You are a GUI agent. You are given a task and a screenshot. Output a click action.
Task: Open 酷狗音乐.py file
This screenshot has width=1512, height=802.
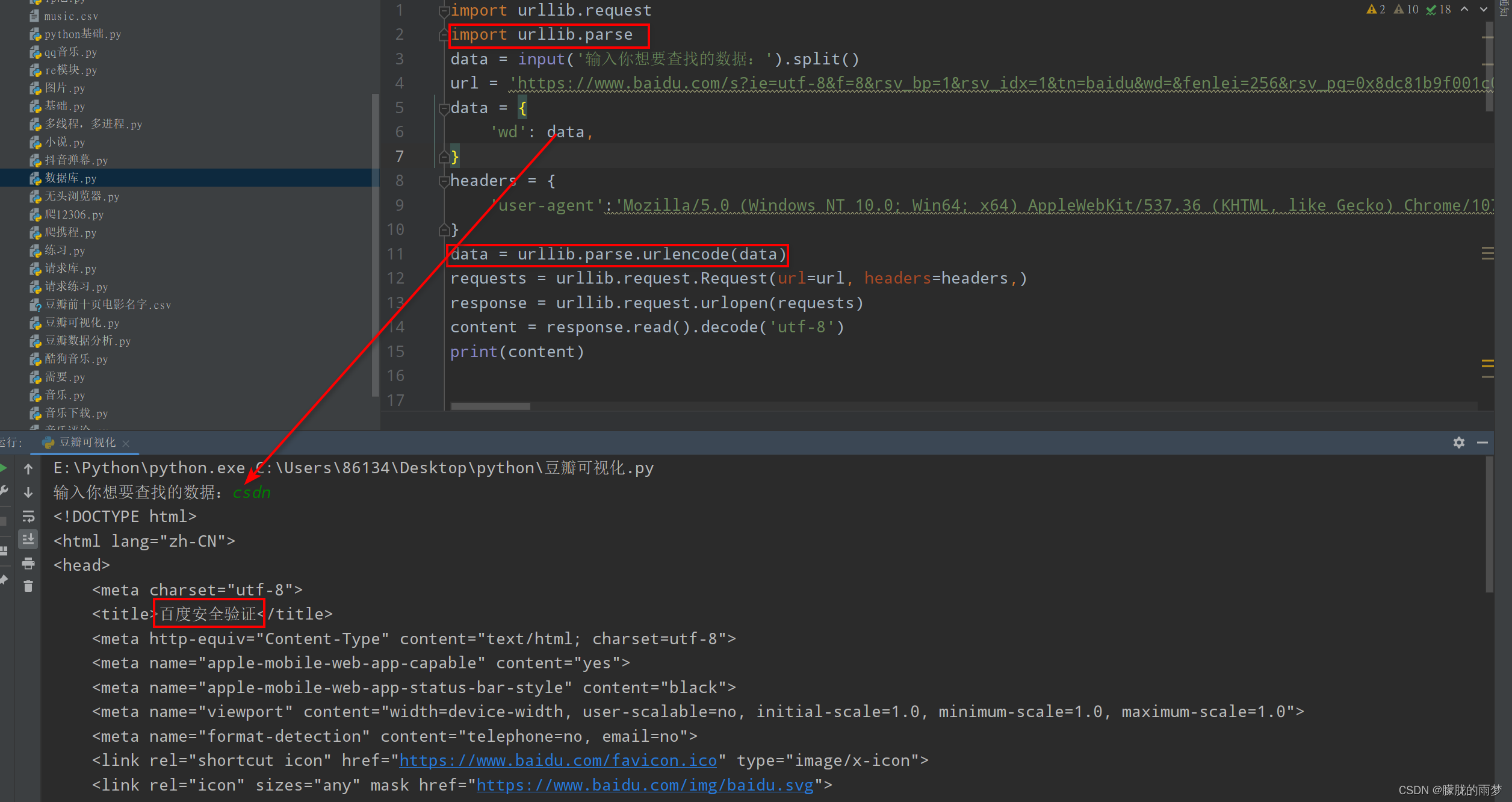tap(76, 359)
